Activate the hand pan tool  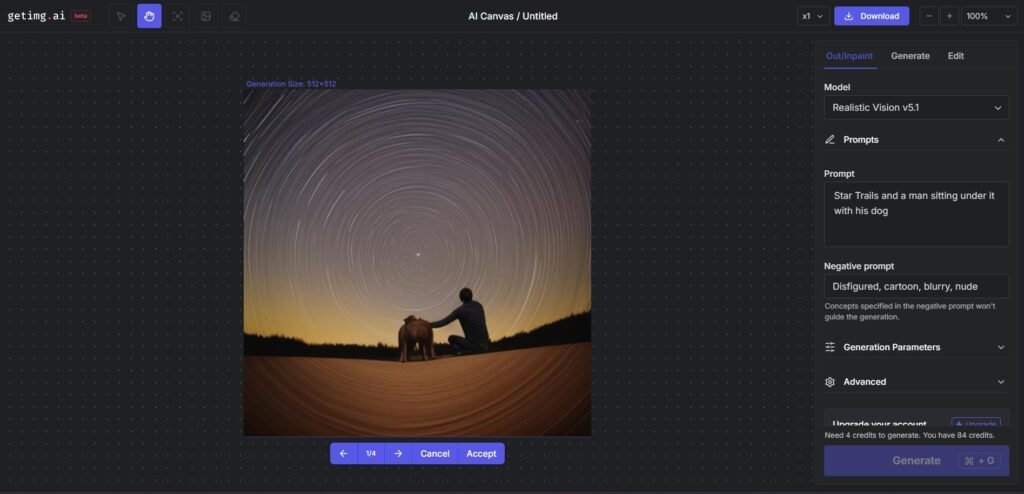(x=149, y=16)
